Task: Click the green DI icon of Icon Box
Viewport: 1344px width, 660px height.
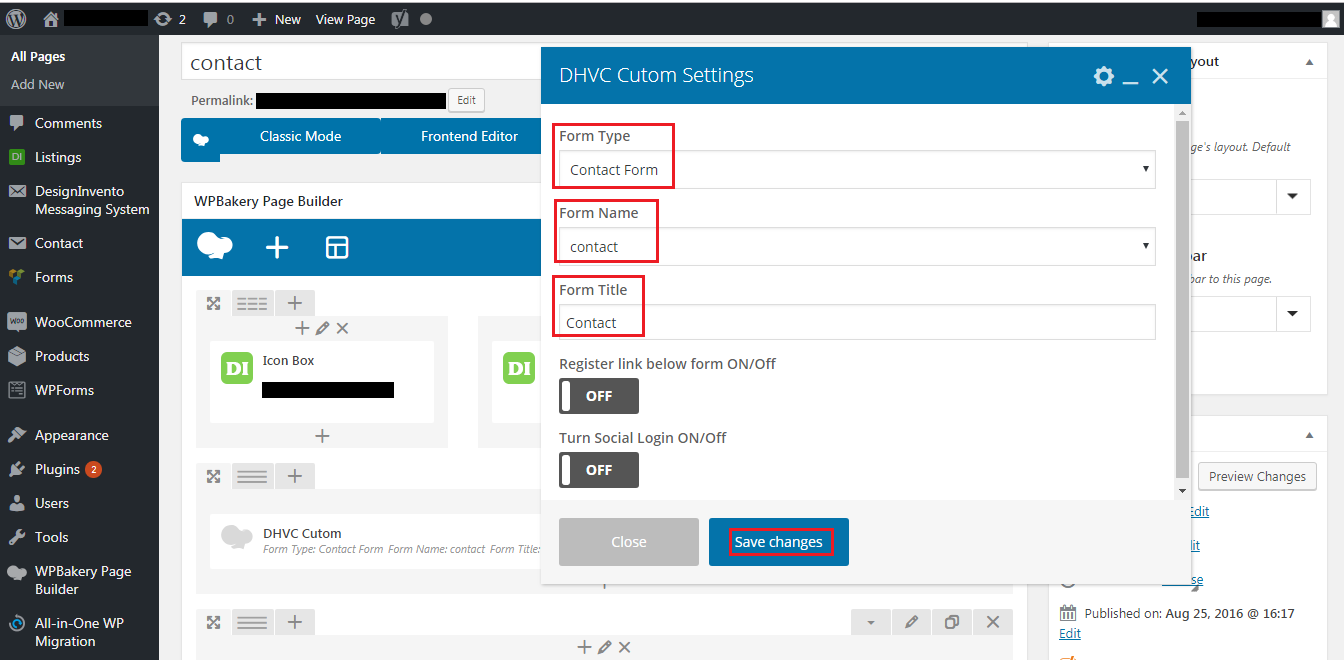Action: tap(237, 368)
